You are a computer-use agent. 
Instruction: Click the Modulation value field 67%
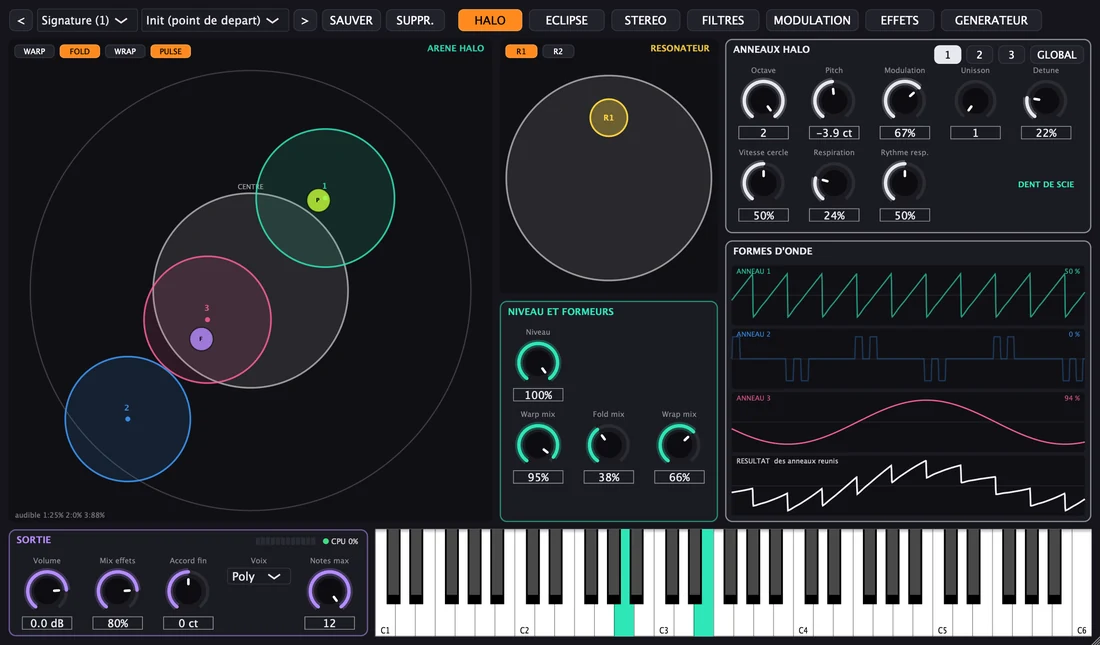pyautogui.click(x=904, y=133)
